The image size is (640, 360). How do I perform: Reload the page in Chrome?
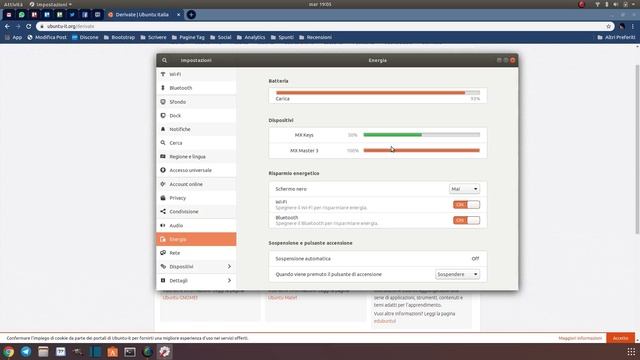coord(29,26)
